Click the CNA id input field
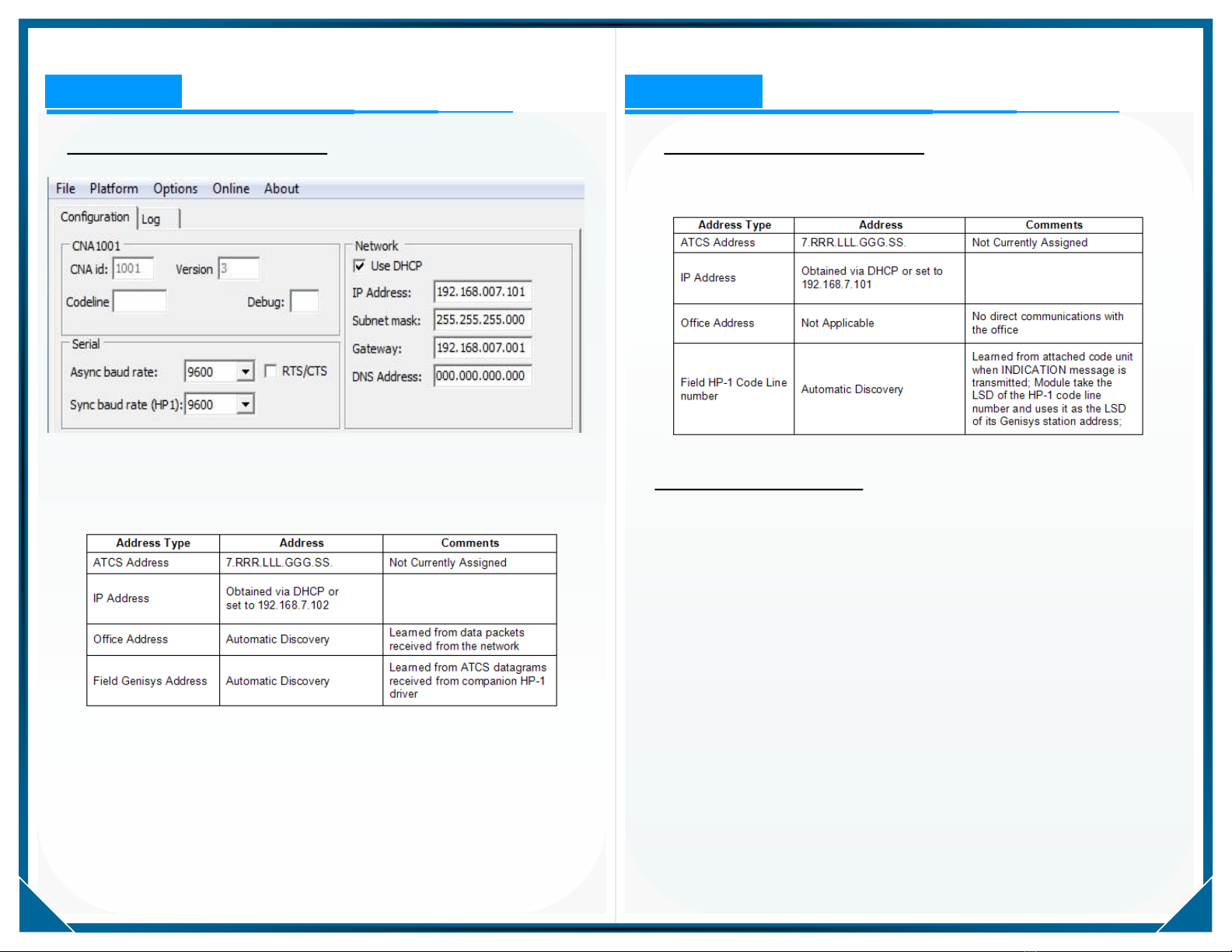This screenshot has height=952, width=1232. click(x=133, y=269)
